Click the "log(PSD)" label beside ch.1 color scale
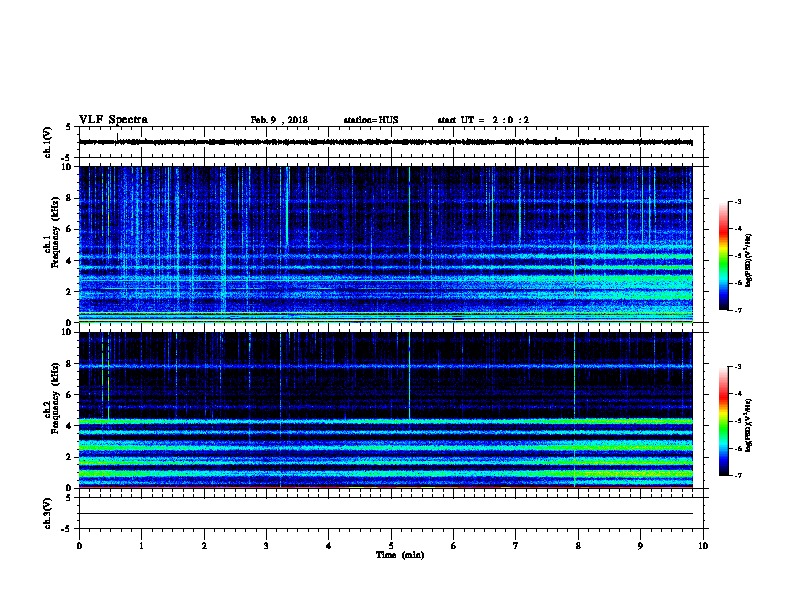Viewport: 792px width, 612px height. click(748, 260)
